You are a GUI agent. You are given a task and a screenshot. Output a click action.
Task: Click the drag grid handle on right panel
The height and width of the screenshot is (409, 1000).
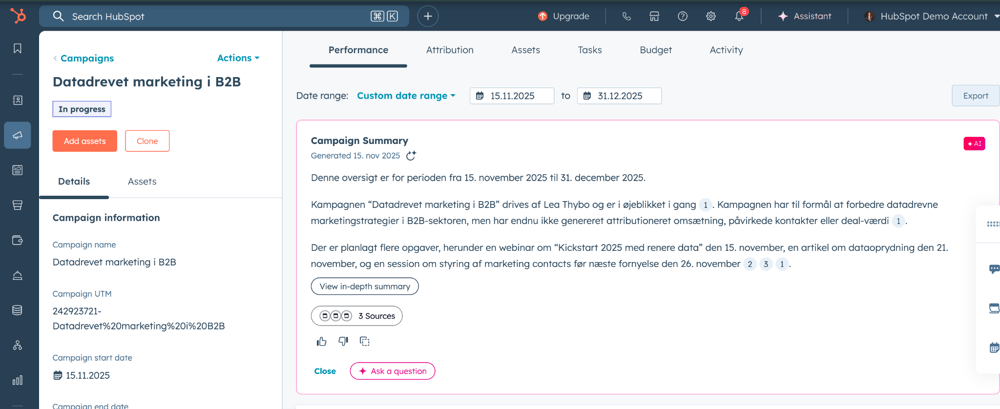[994, 224]
